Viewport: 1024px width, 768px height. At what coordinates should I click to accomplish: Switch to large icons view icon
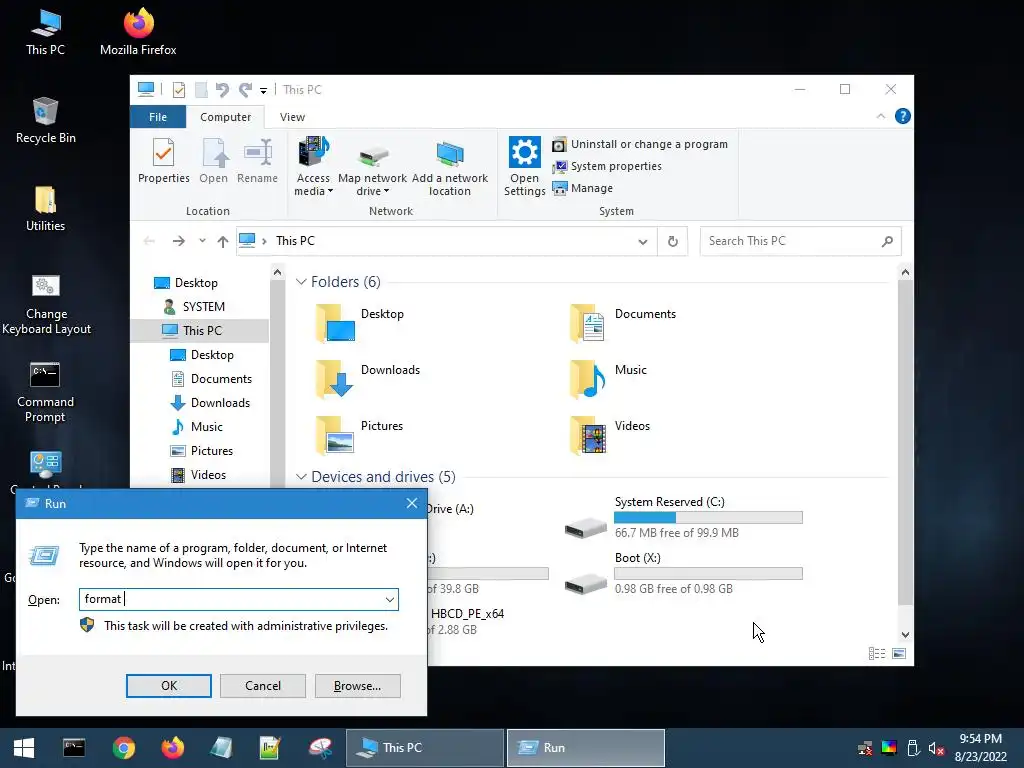click(x=899, y=653)
